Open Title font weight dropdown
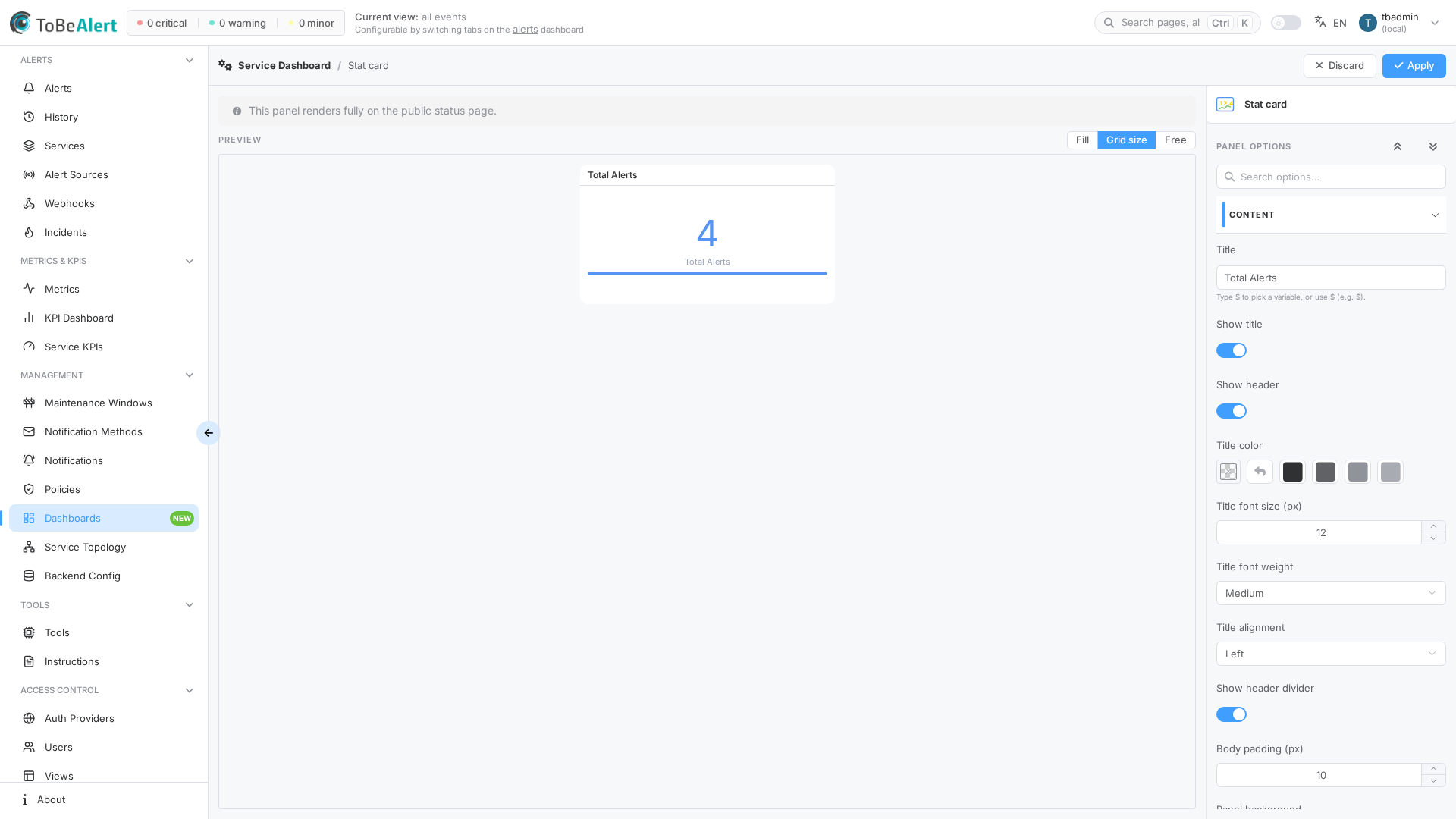Viewport: 1456px width, 819px height. tap(1331, 593)
